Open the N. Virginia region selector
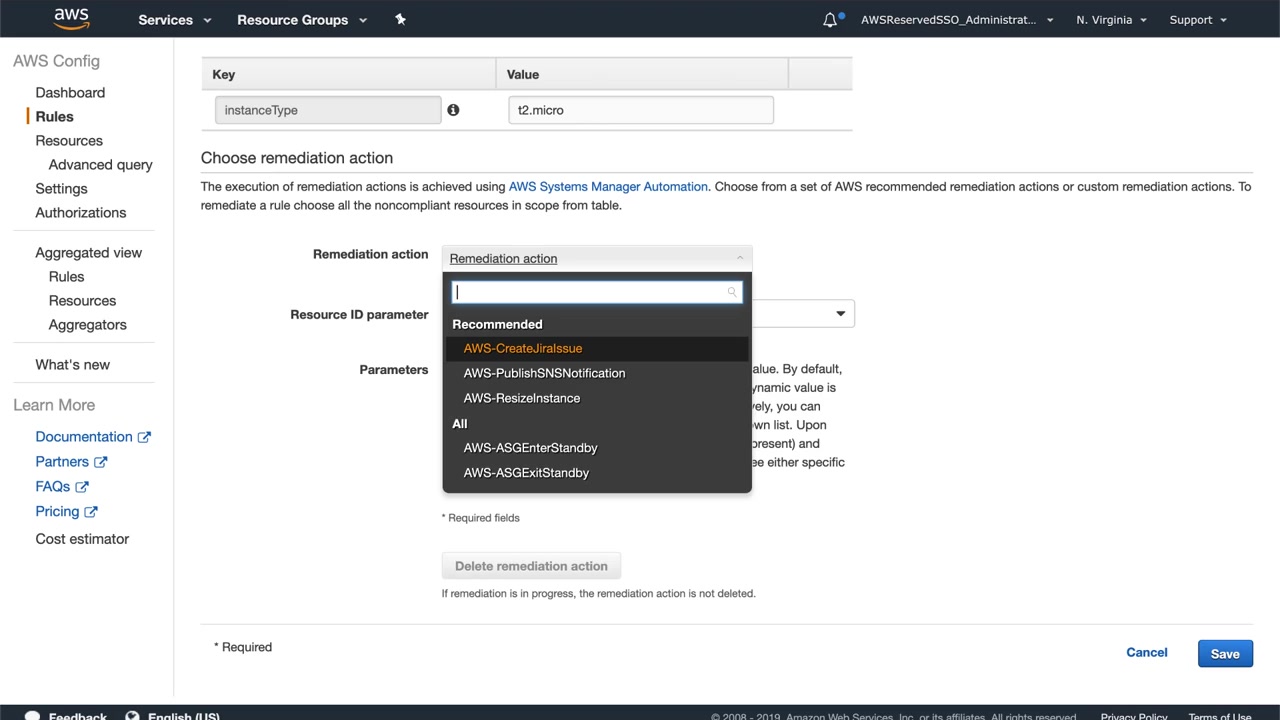Viewport: 1280px width, 720px height. [1111, 20]
